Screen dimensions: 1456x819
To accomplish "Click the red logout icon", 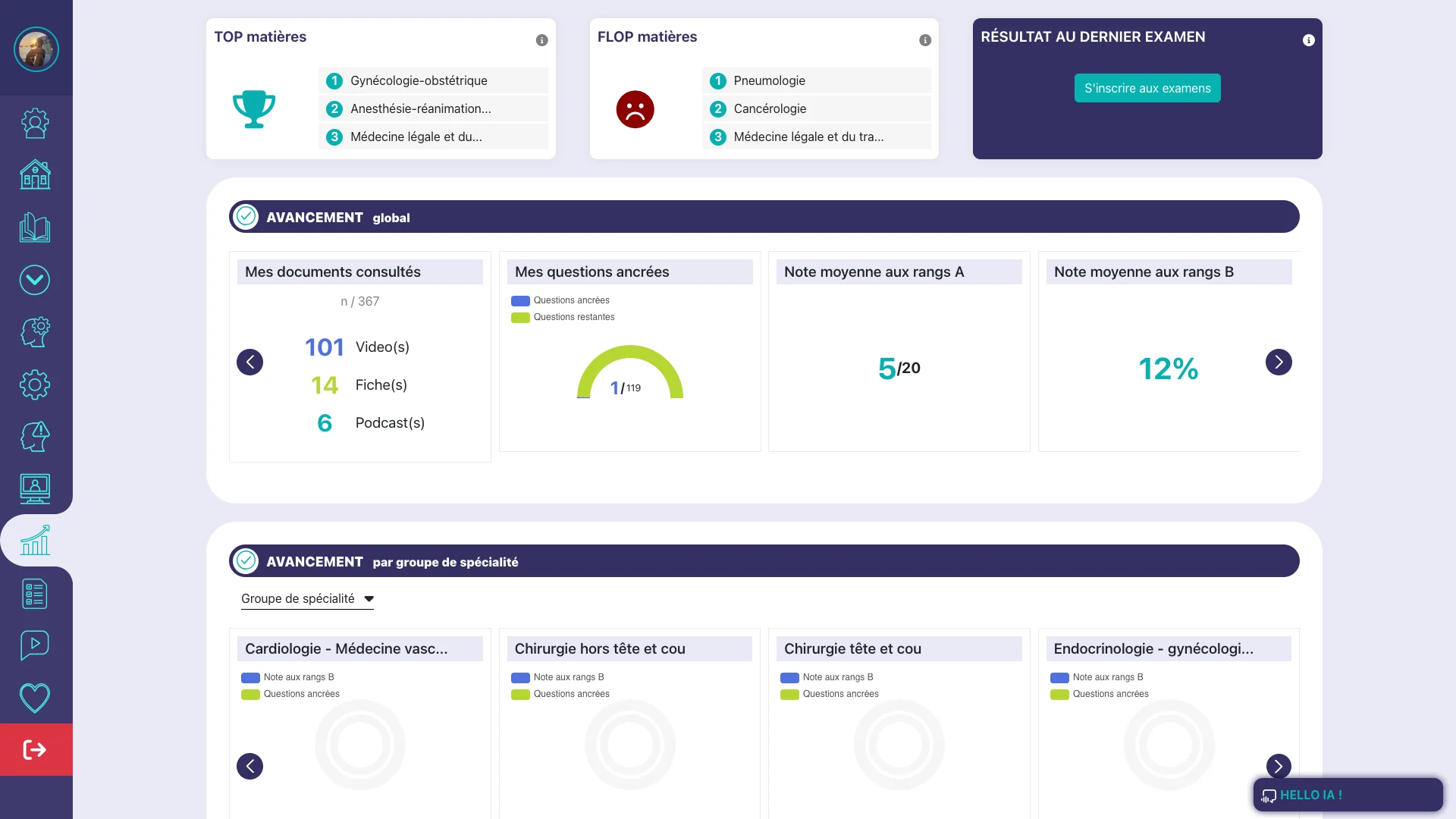I will coord(35,750).
